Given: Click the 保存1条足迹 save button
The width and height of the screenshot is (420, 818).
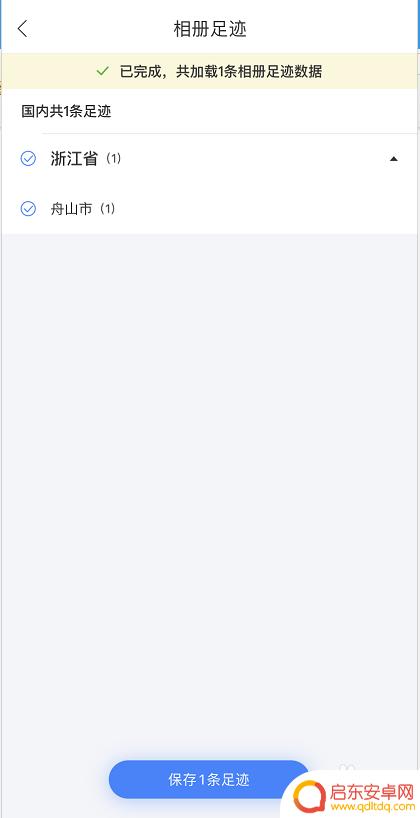Looking at the screenshot, I should [x=209, y=779].
